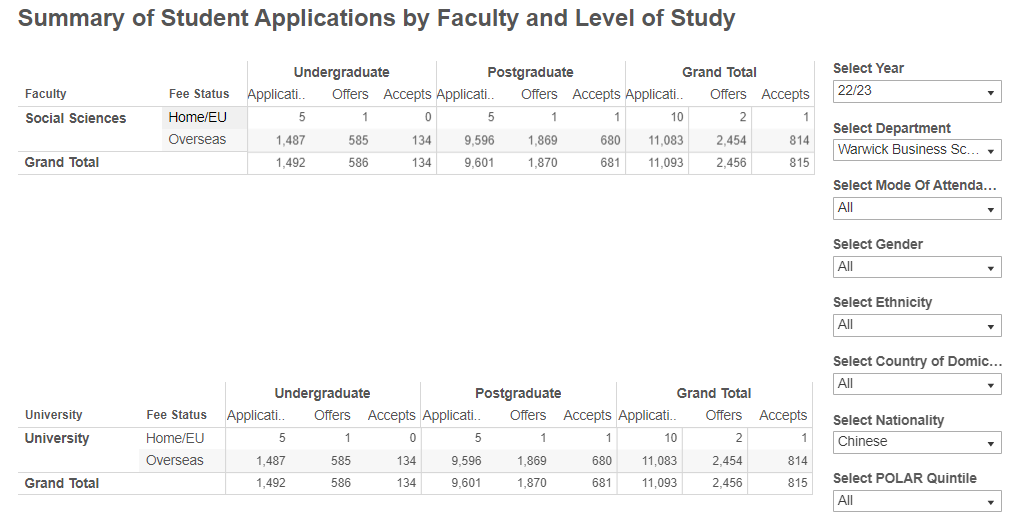Click Postgraduate header in faculty table
Screen dimensions: 1013x520
530,72
